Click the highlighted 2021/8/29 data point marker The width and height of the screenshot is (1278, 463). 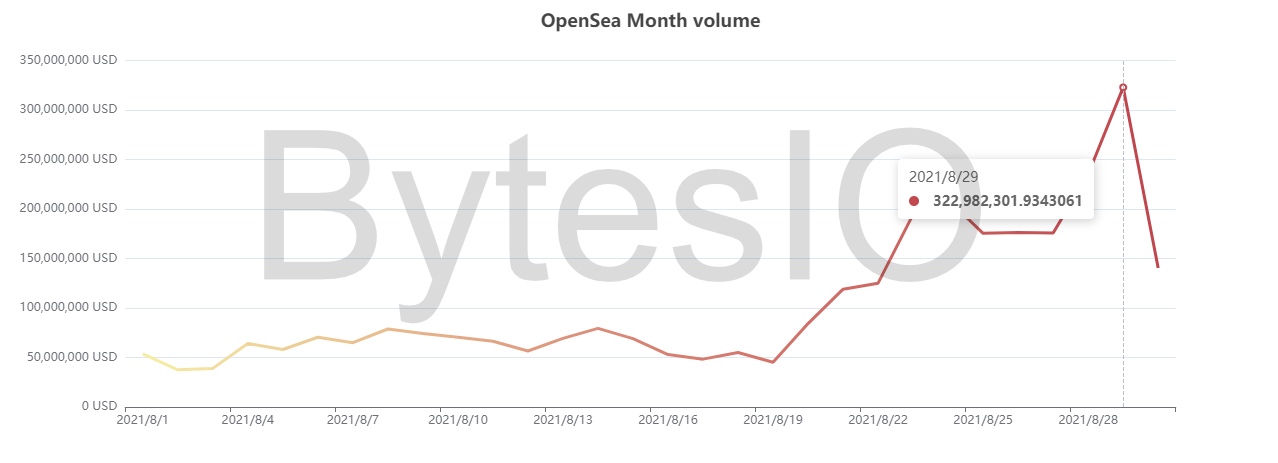point(1123,88)
